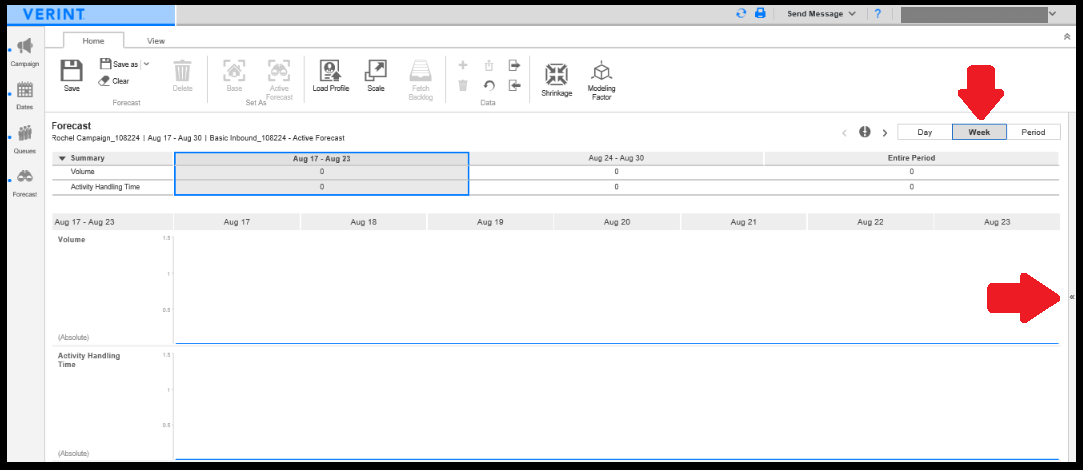Click the Delete trash icon

tap(182, 76)
